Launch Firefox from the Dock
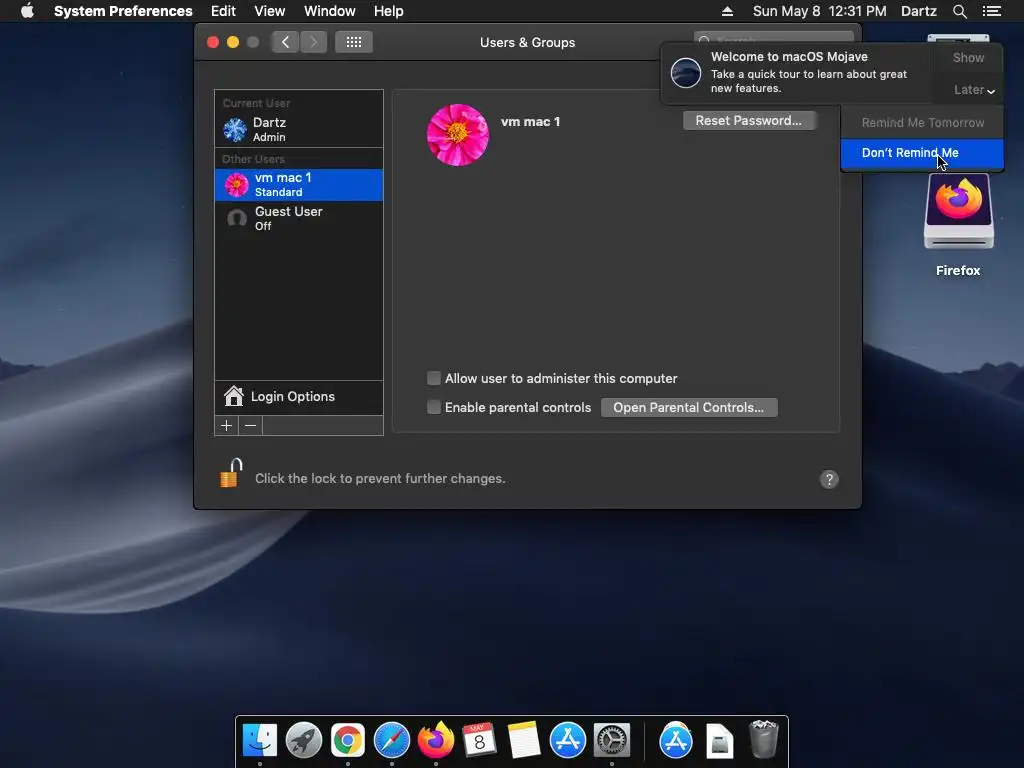The height and width of the screenshot is (768, 1024). (x=436, y=740)
